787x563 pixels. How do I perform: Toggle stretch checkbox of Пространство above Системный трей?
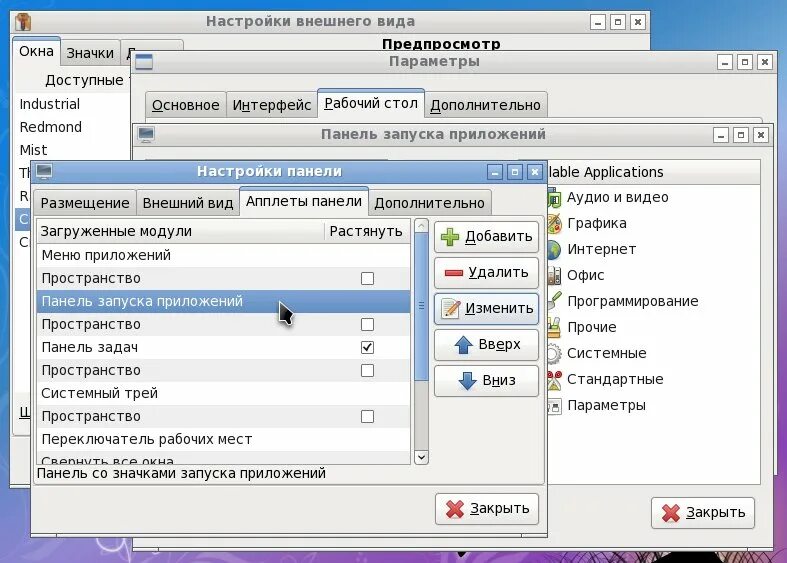[x=367, y=370]
